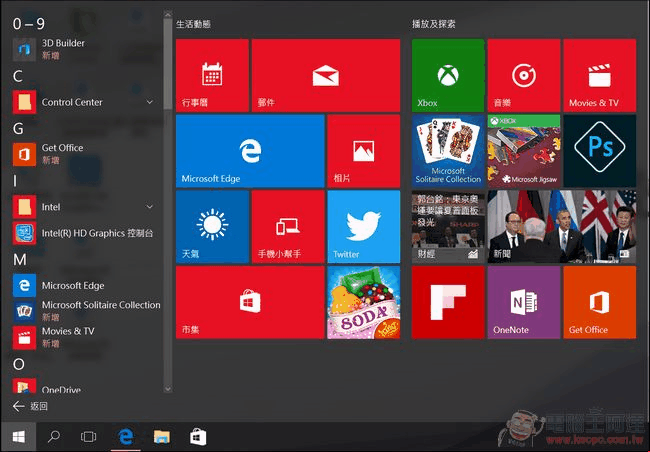The height and width of the screenshot is (452, 650).
Task: Open the 音樂 music tile
Action: click(524, 75)
